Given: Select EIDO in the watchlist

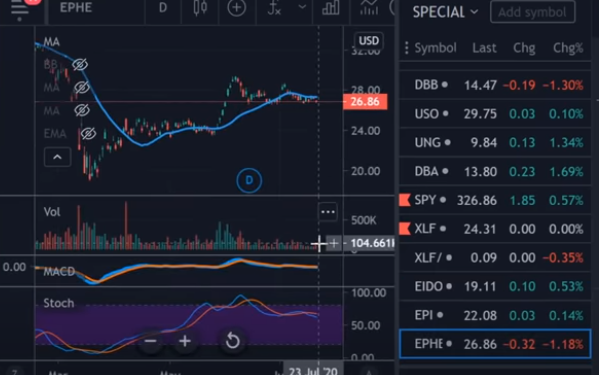Looking at the screenshot, I should [495, 286].
